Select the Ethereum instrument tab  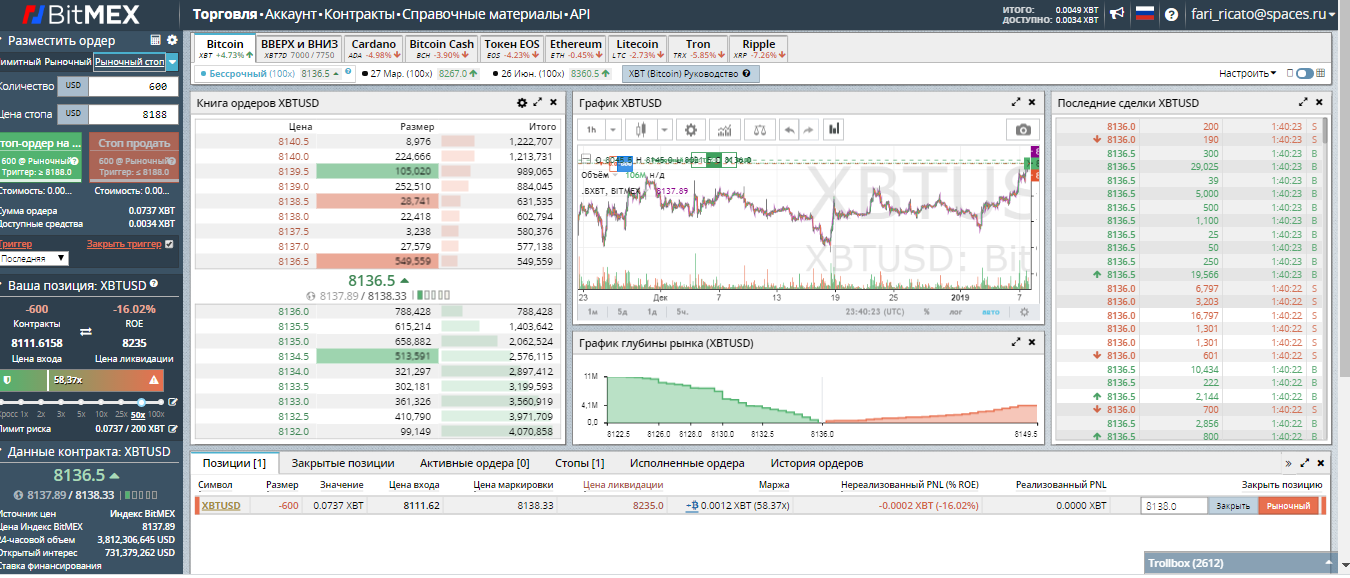click(x=576, y=49)
